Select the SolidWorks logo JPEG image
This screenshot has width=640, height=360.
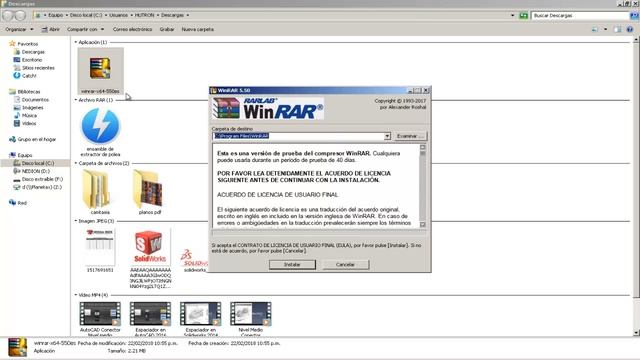[x=150, y=258]
